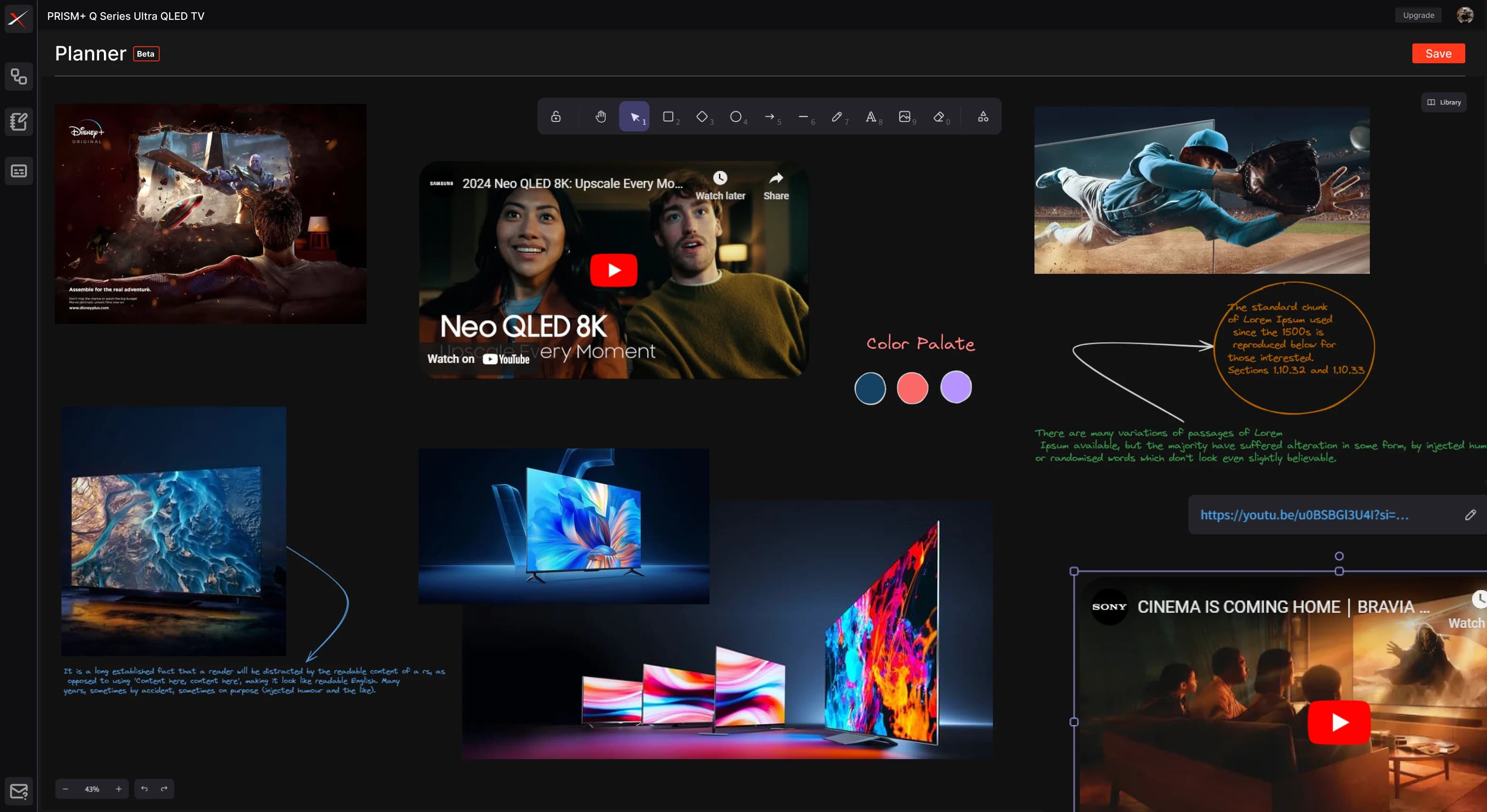This screenshot has height=812, width=1487.
Task: Open the user profile avatar
Action: point(1465,15)
